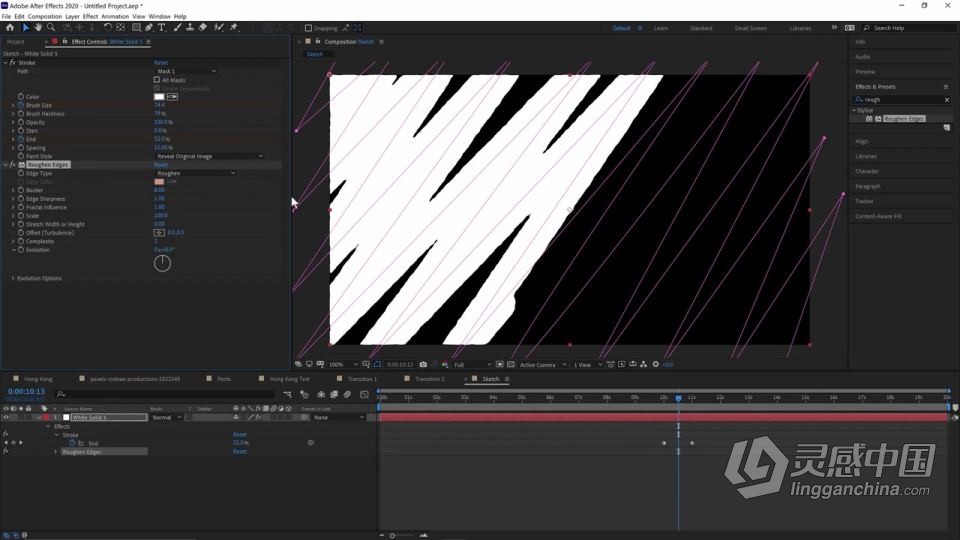Click the Composition Flowchart icon in viewer bar
Viewport: 960px width, 540px height.
pyautogui.click(x=643, y=364)
